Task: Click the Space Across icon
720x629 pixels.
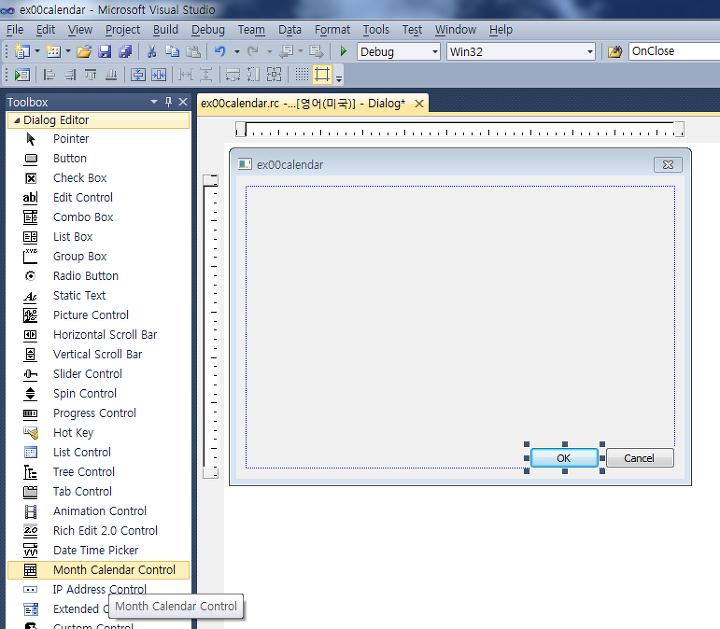Action: click(x=186, y=74)
